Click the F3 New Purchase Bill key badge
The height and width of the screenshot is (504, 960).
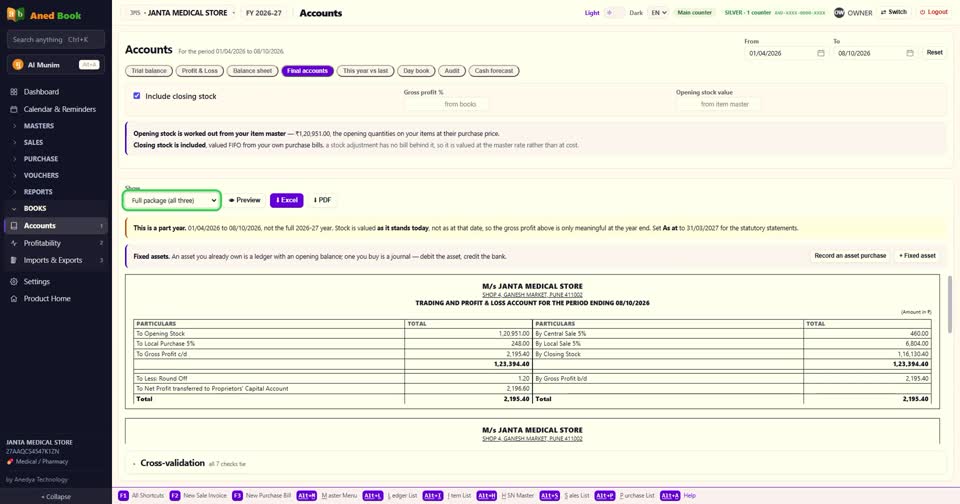(x=237, y=495)
